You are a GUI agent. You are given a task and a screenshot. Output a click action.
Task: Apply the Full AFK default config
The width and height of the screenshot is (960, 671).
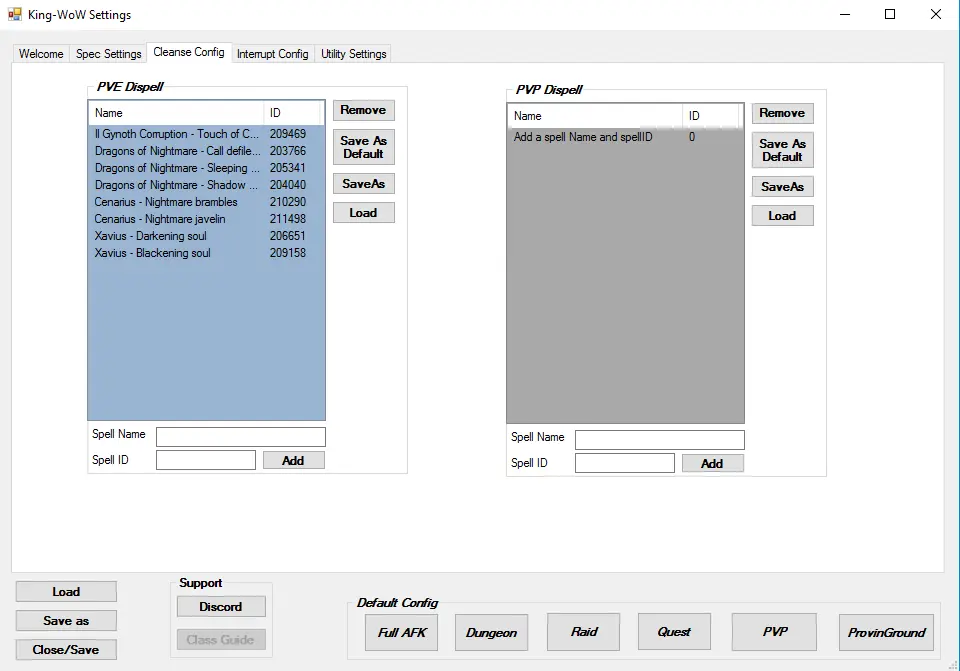coord(402,632)
